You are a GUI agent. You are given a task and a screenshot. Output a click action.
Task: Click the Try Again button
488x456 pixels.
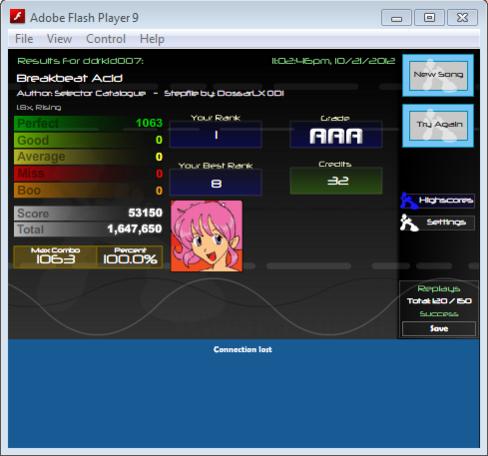[x=438, y=125]
